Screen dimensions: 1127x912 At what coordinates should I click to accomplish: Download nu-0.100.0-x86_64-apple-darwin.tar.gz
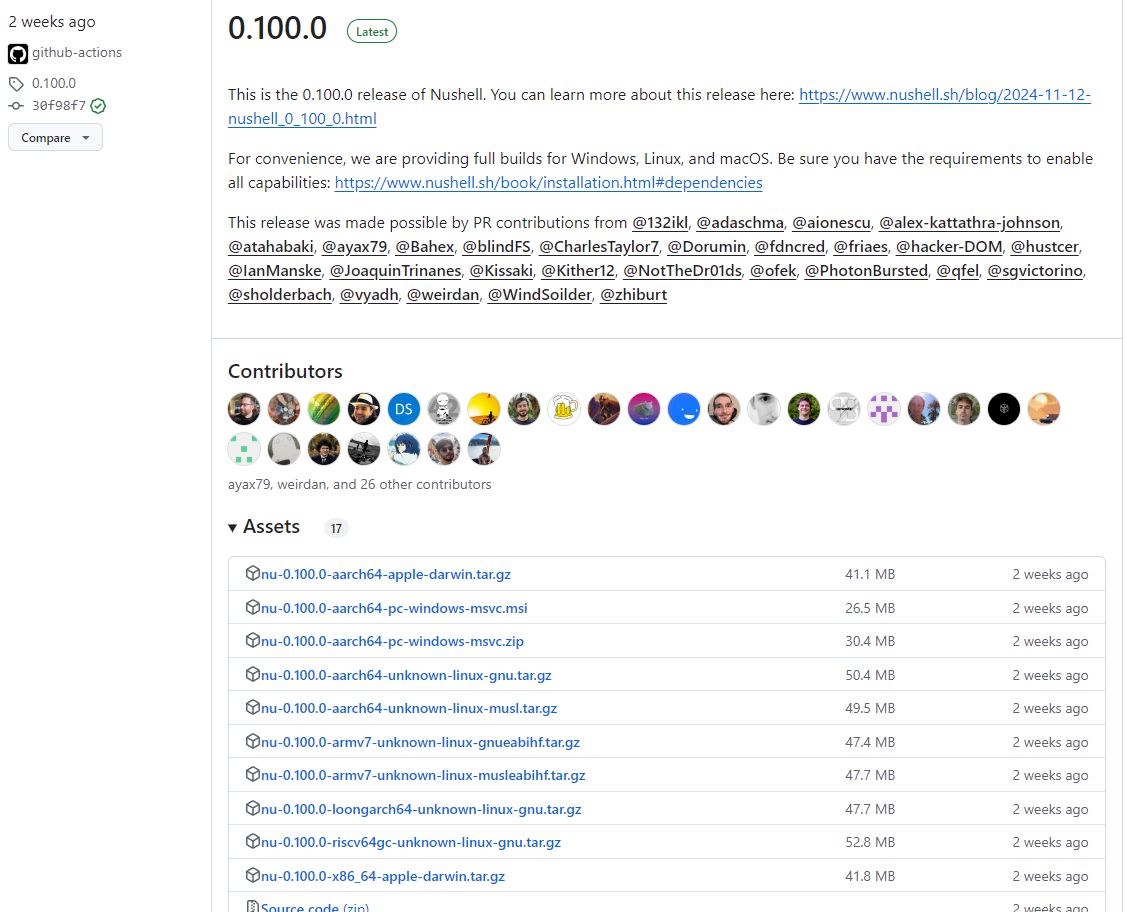[383, 876]
